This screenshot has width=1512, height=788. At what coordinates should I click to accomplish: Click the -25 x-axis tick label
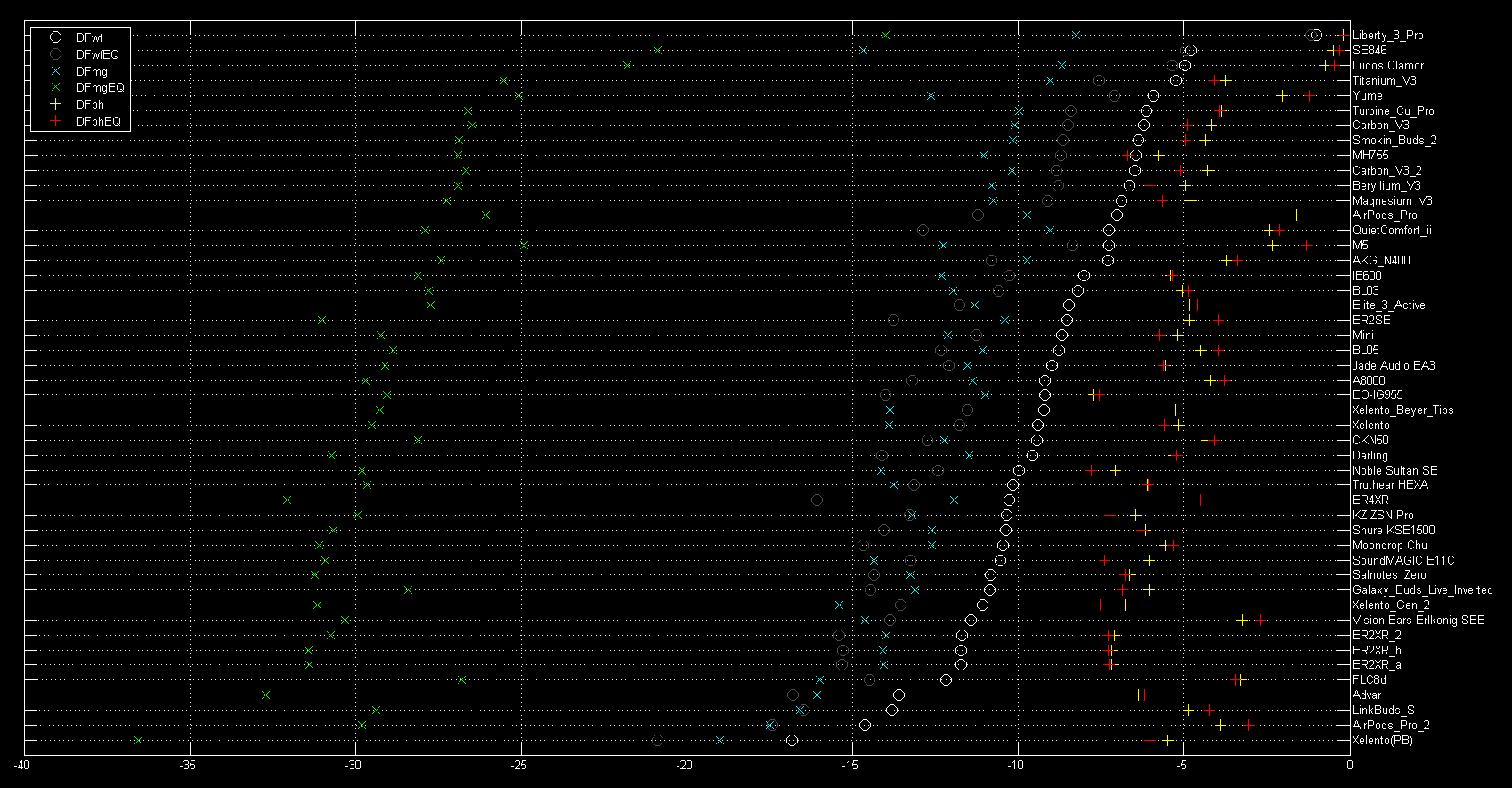pos(520,765)
